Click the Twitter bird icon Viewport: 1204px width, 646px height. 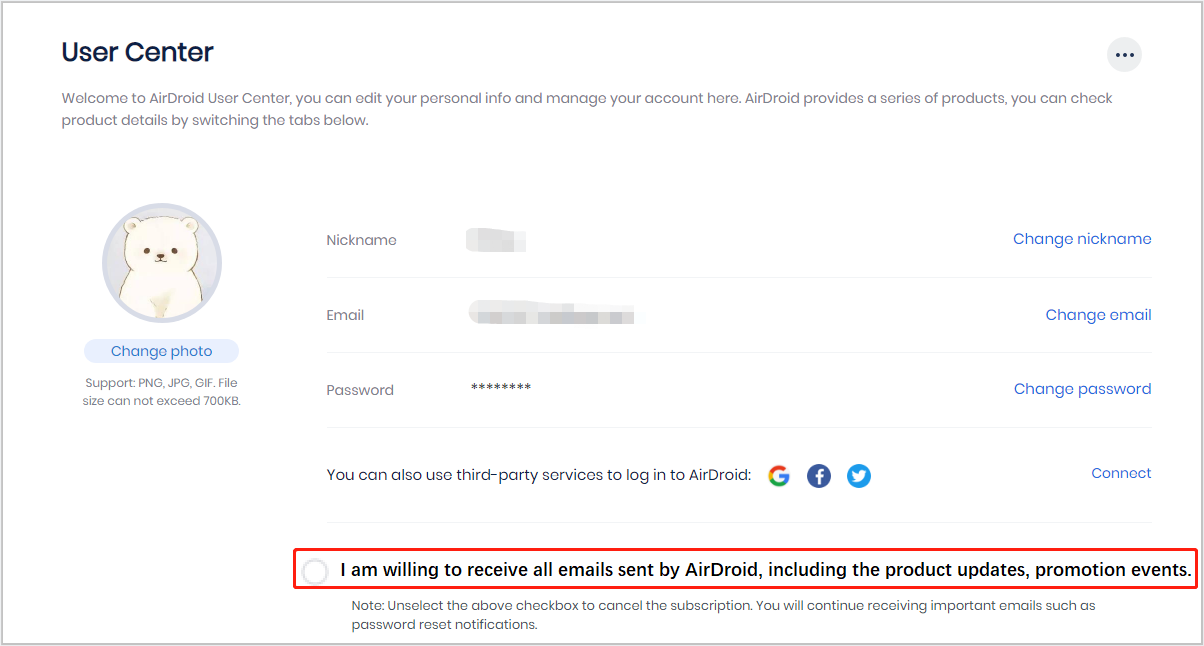click(859, 476)
